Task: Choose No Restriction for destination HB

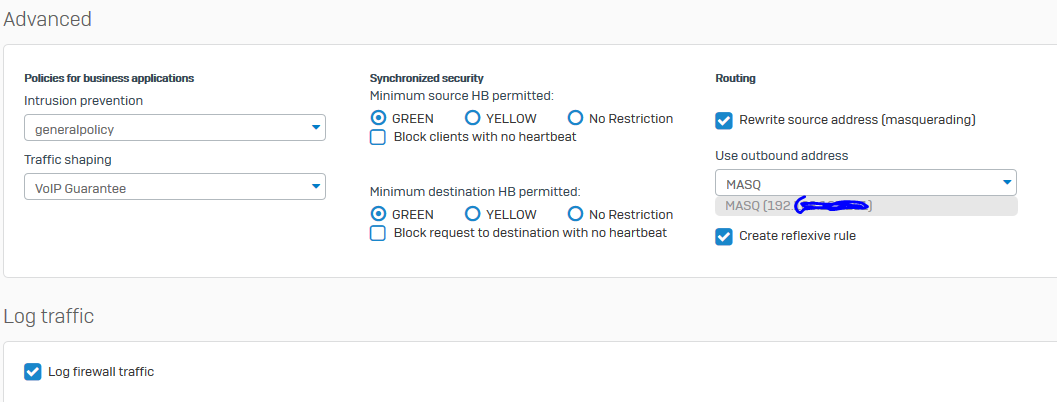Action: pos(576,214)
